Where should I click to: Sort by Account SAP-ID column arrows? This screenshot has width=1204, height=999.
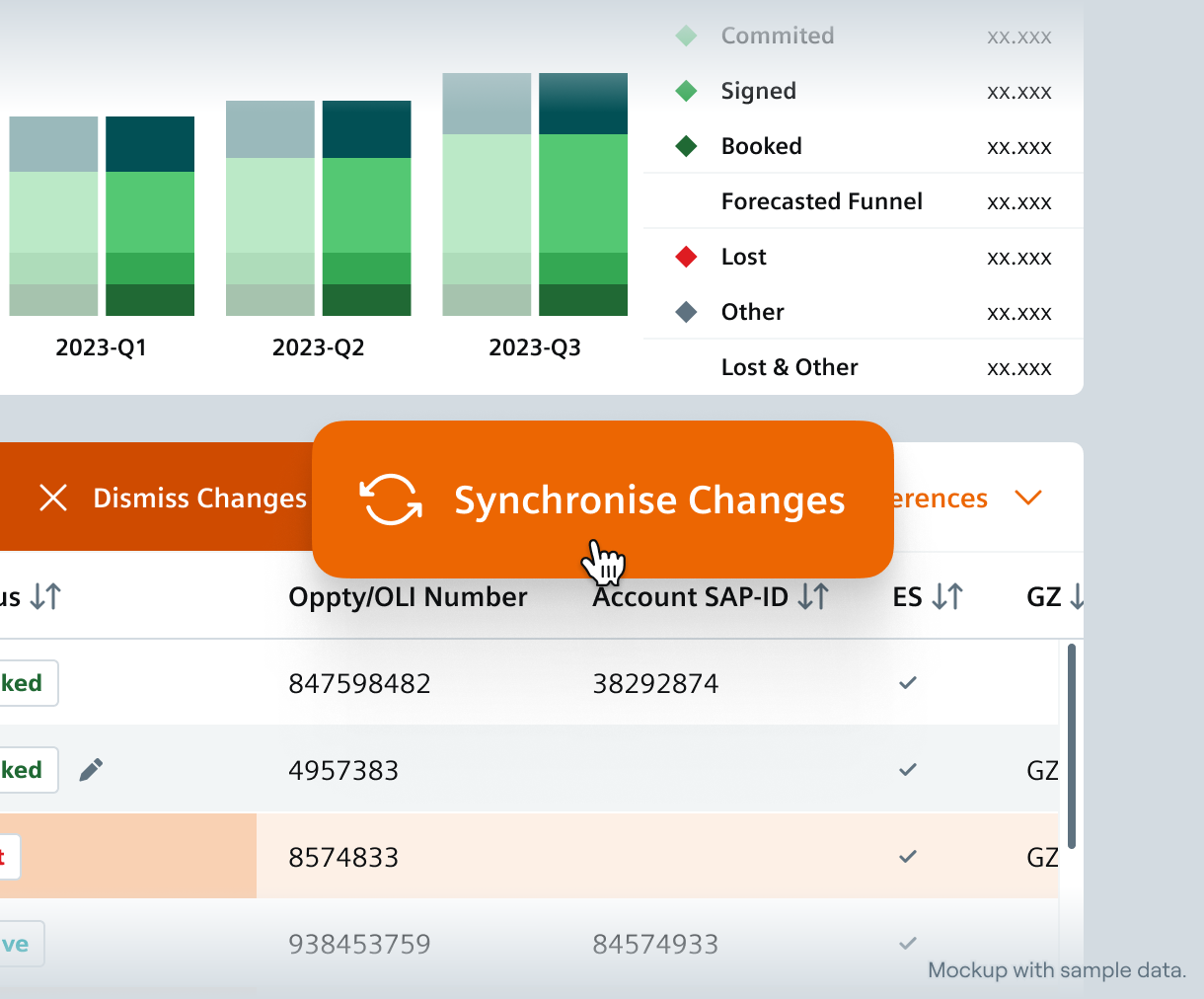[813, 596]
